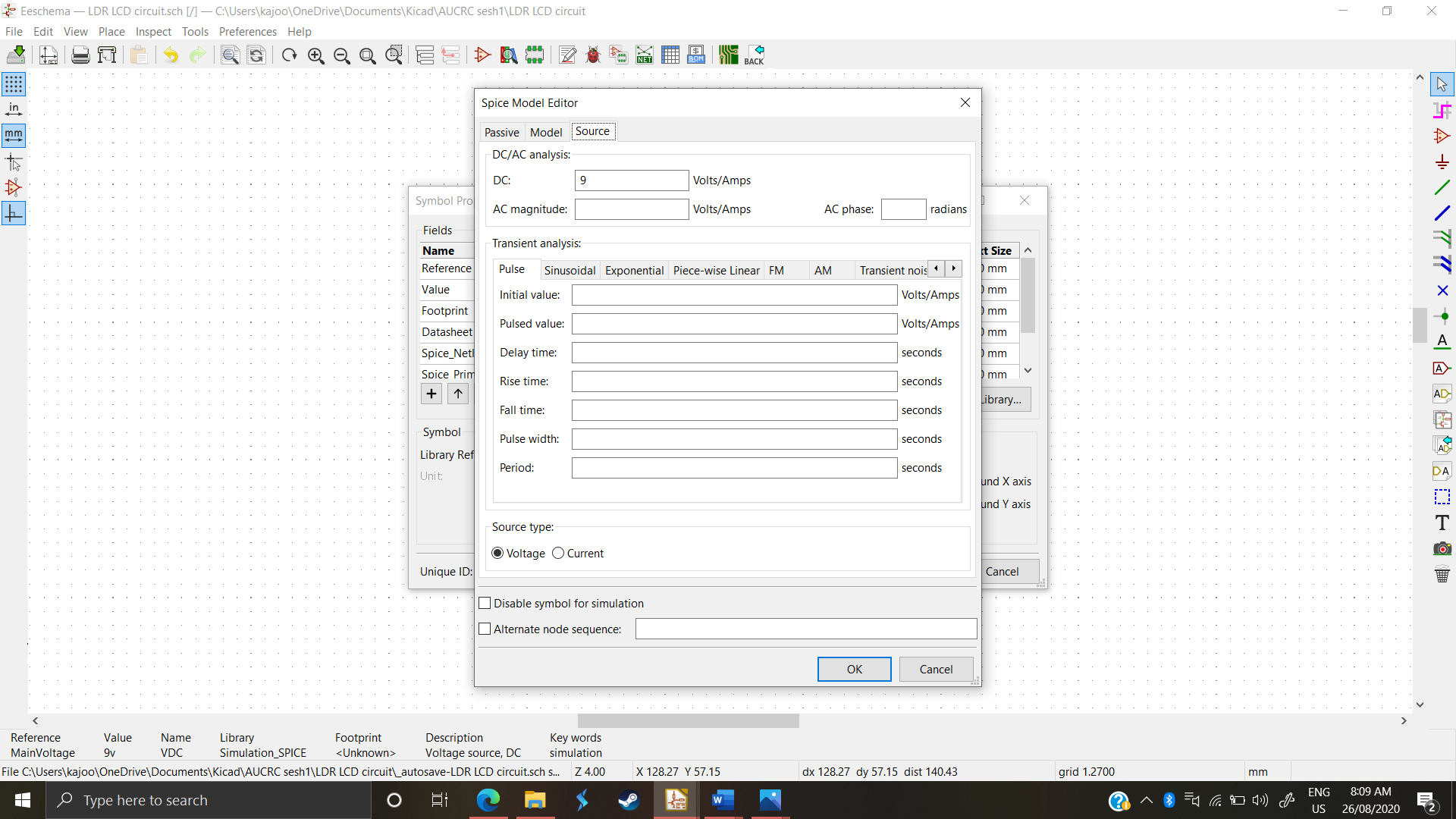The height and width of the screenshot is (819, 1456).
Task: Click the Generate netlist icon
Action: [645, 55]
